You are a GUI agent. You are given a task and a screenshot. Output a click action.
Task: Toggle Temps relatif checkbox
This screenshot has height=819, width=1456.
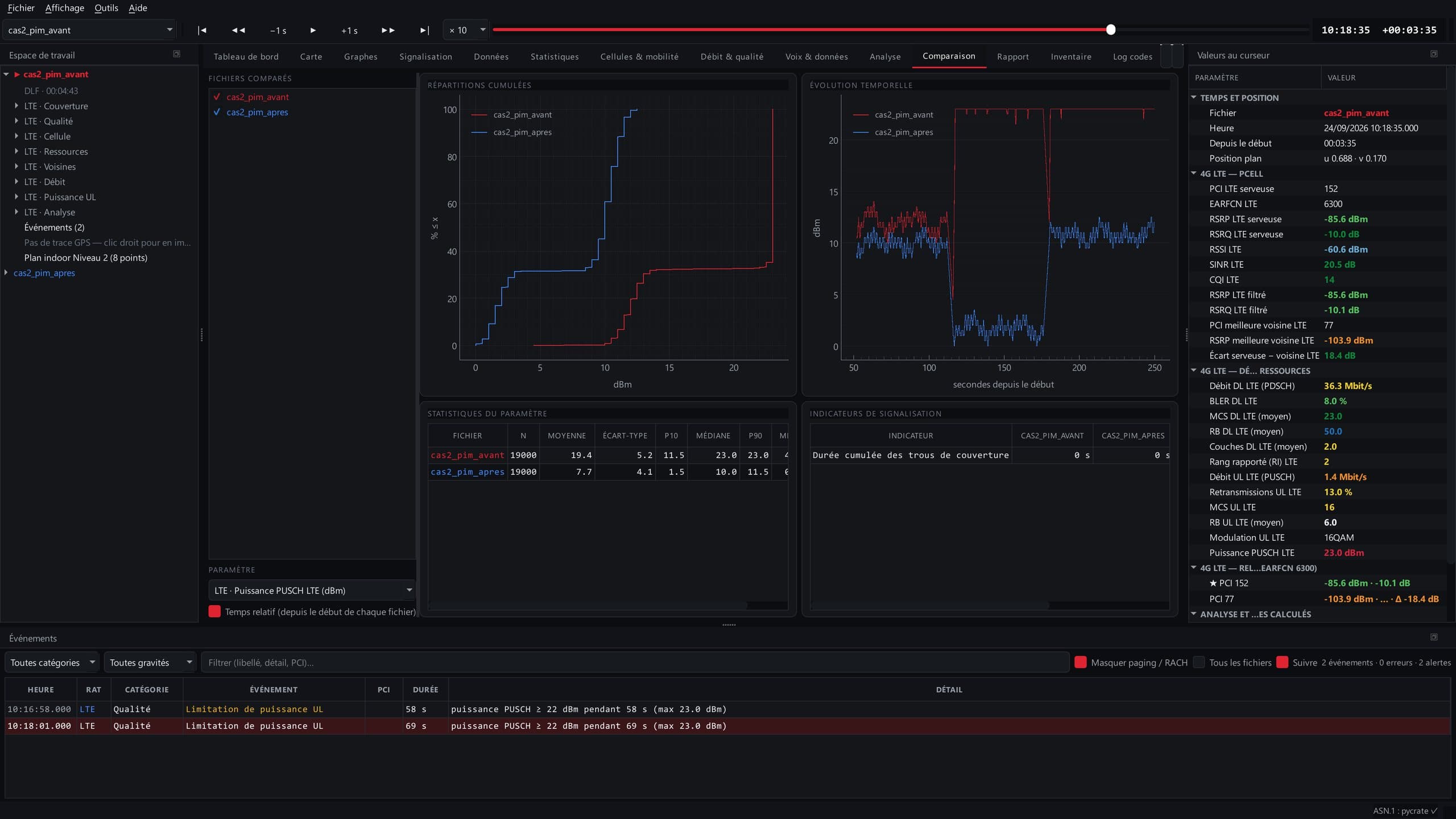214,611
